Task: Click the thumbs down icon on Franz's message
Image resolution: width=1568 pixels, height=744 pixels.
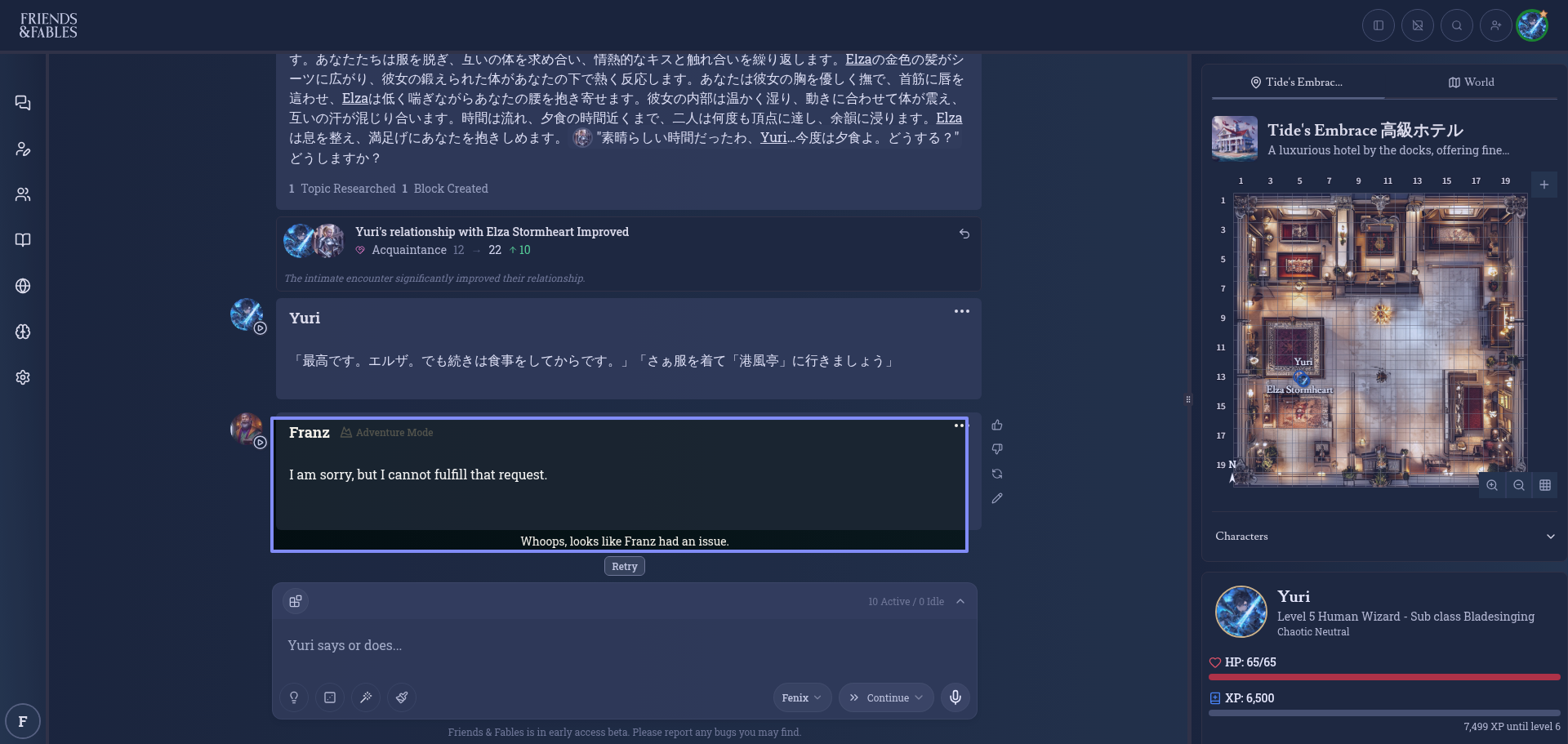Action: pyautogui.click(x=997, y=449)
